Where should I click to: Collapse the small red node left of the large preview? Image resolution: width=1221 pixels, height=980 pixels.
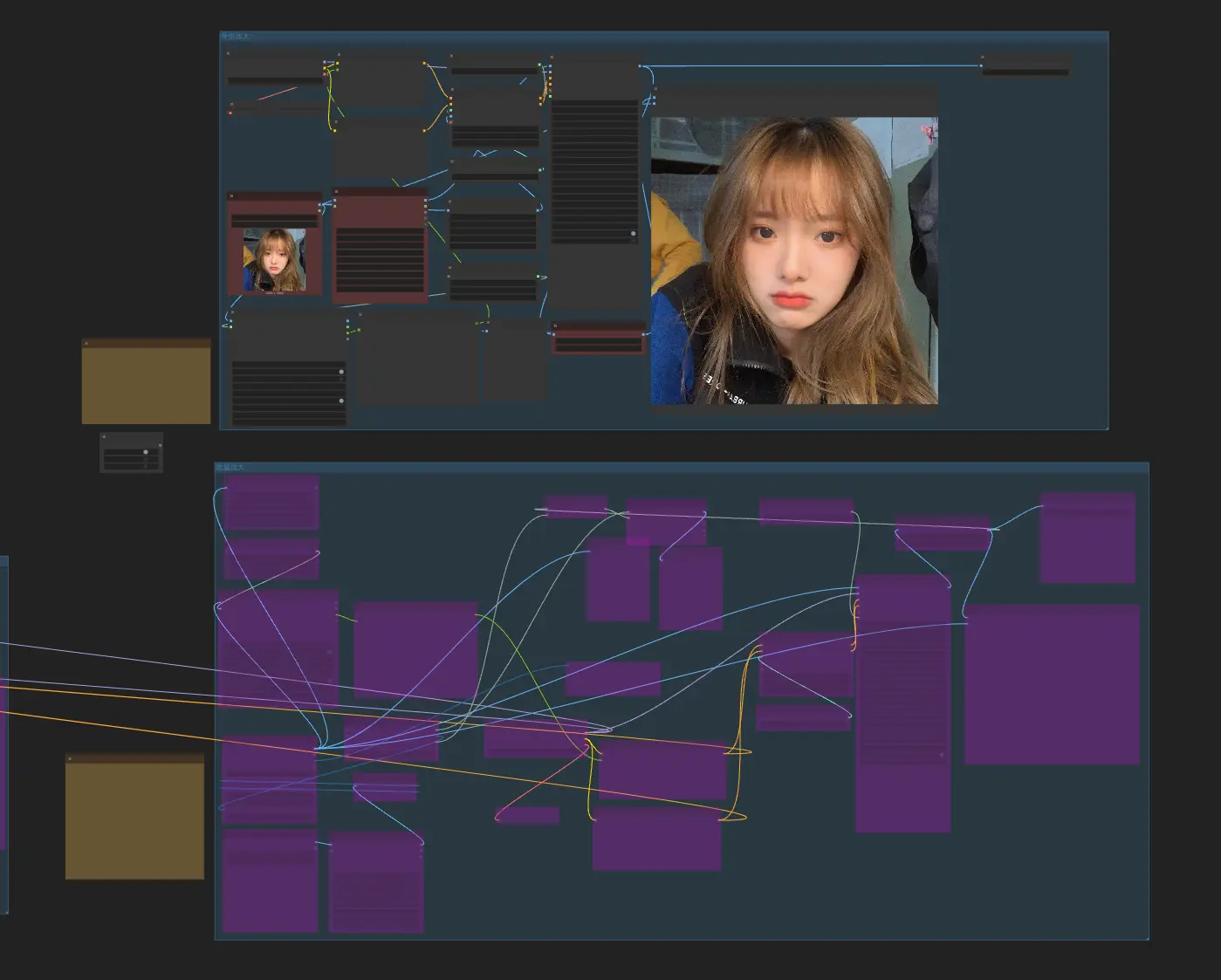click(556, 326)
